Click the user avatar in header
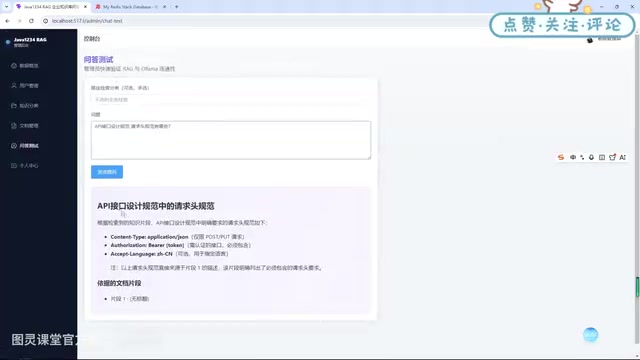Screen dimensions: 640x360 pos(590,40)
